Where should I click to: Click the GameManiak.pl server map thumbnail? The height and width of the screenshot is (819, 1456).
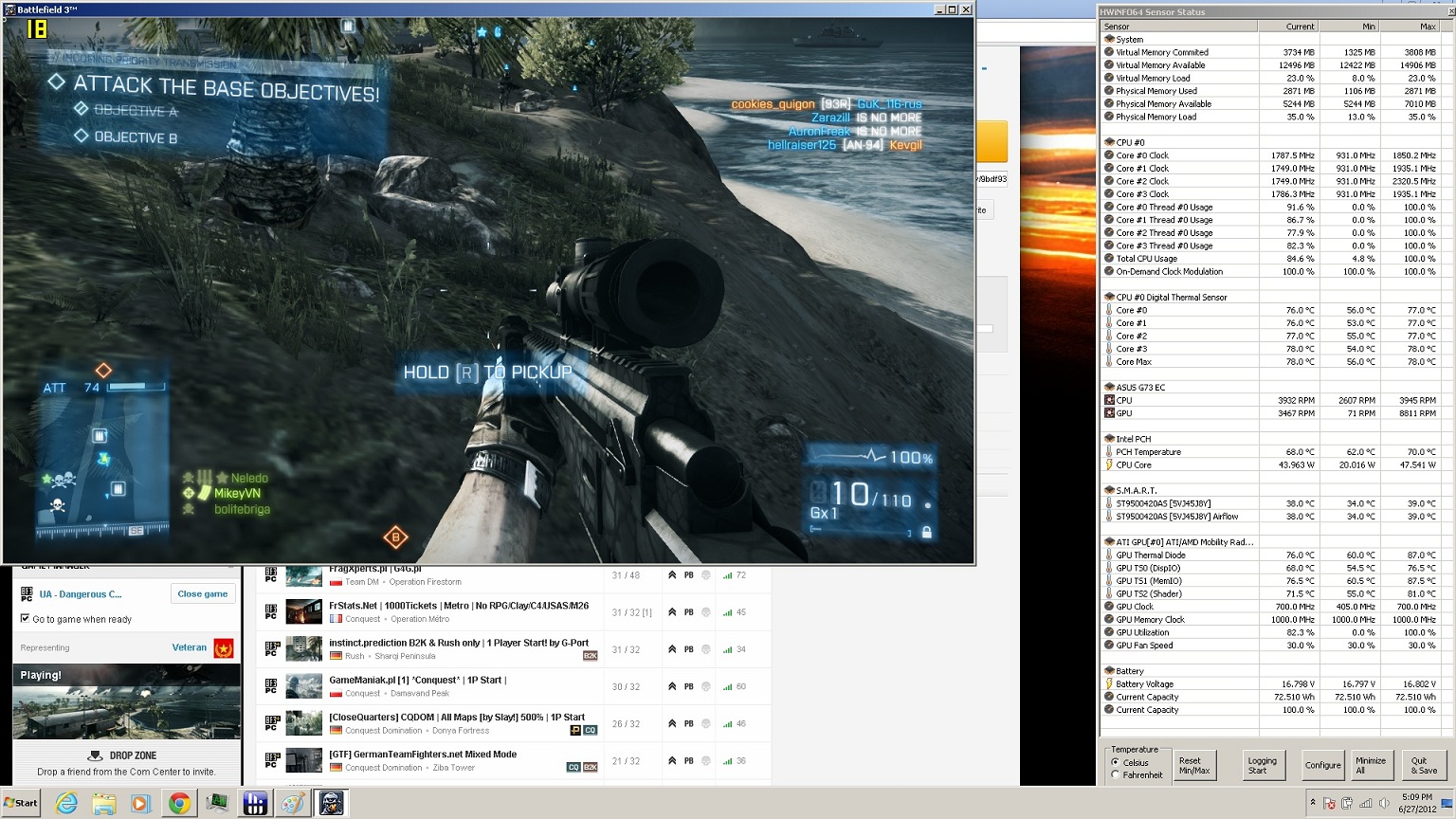[x=303, y=686]
